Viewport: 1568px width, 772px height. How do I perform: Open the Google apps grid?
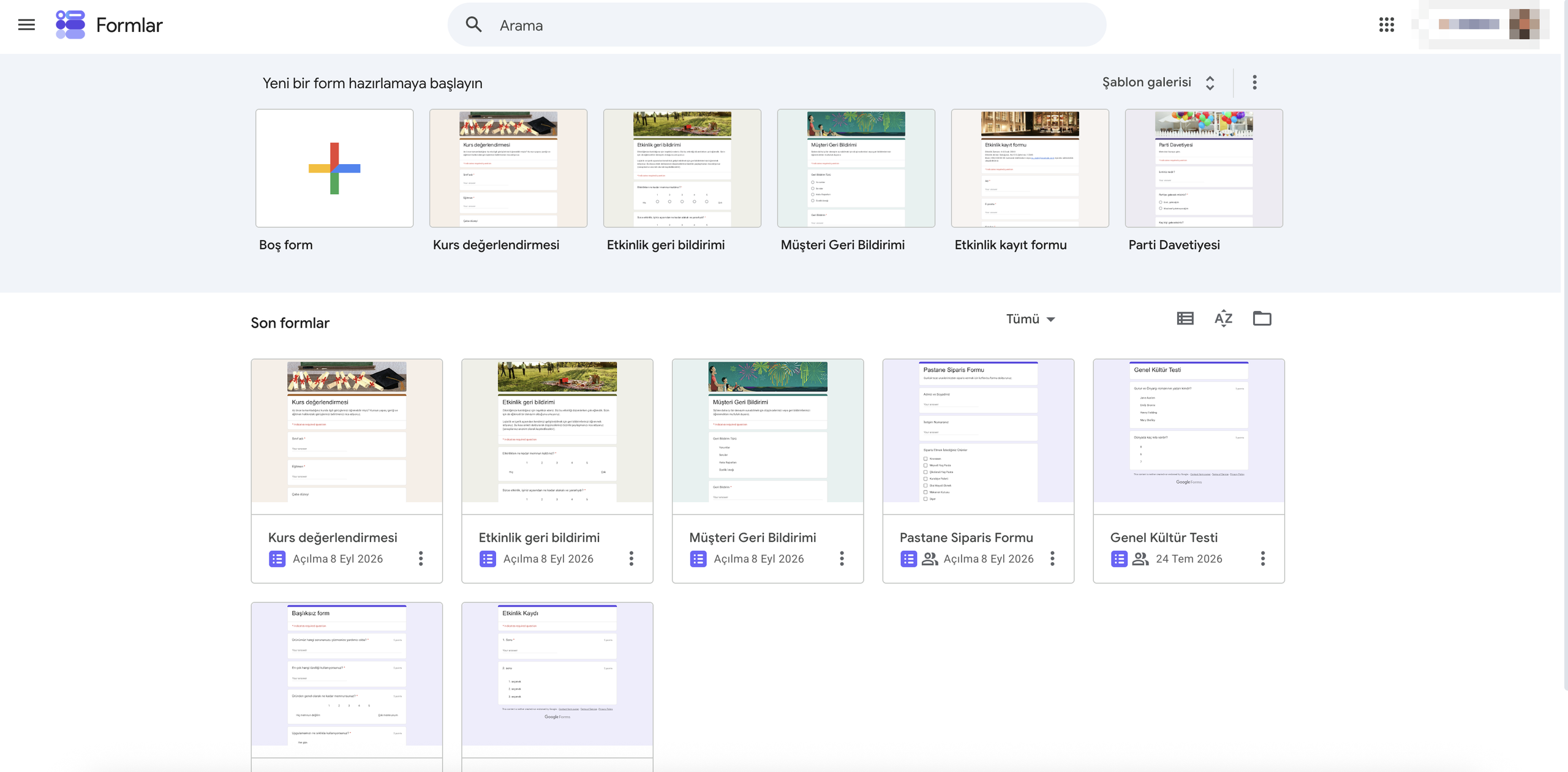coord(1387,24)
